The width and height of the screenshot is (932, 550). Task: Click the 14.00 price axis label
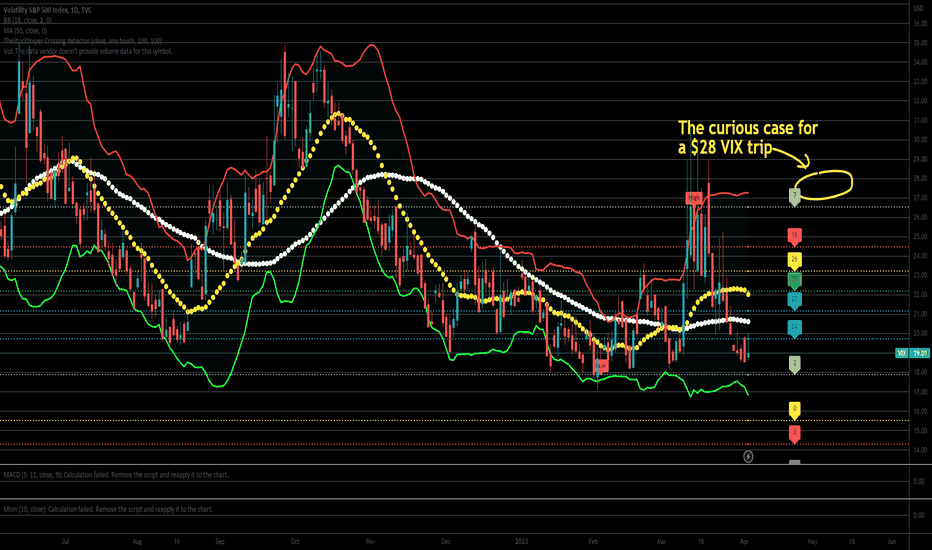click(x=920, y=450)
